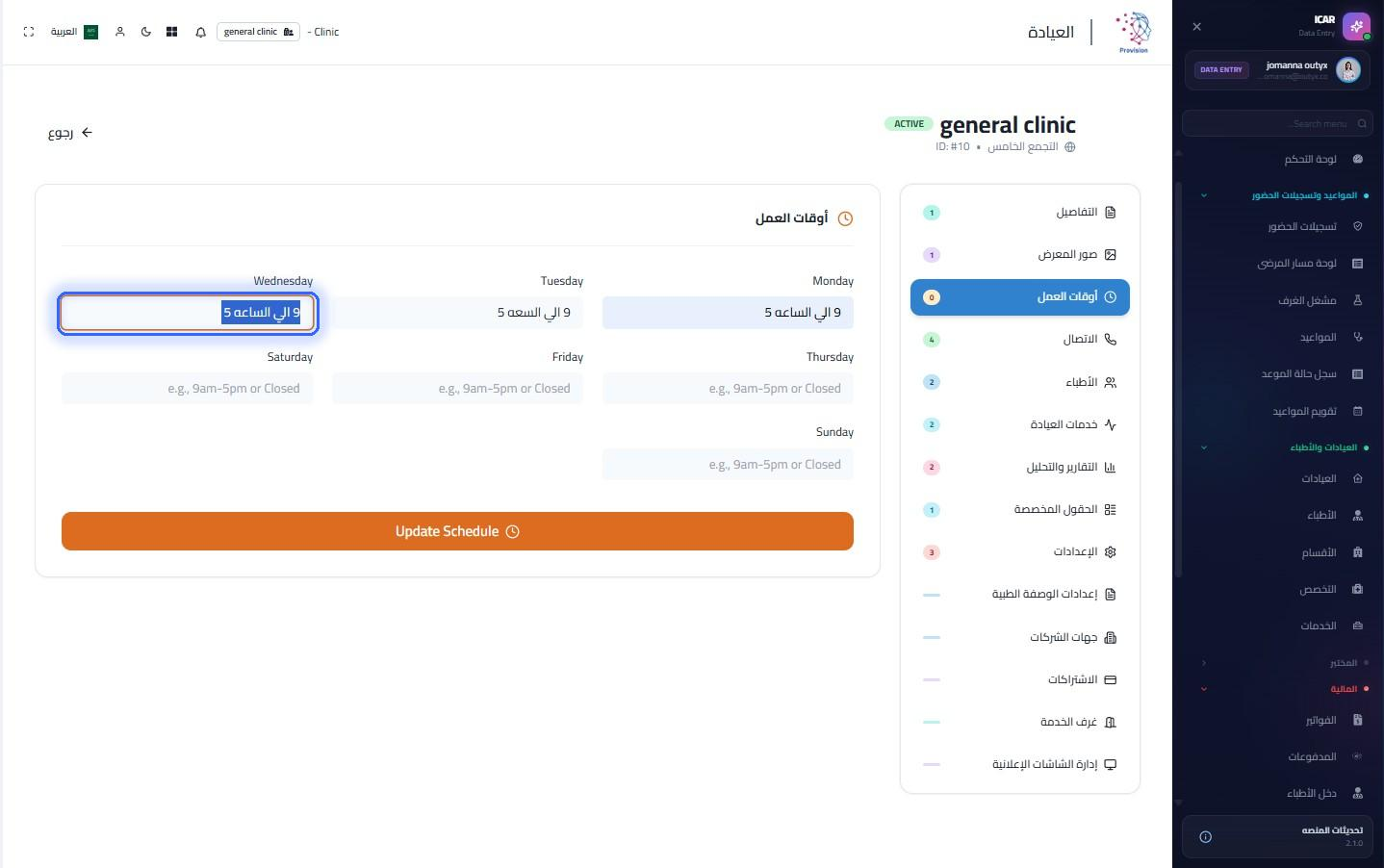Expand the المختبر sidebar section

coord(1203,662)
